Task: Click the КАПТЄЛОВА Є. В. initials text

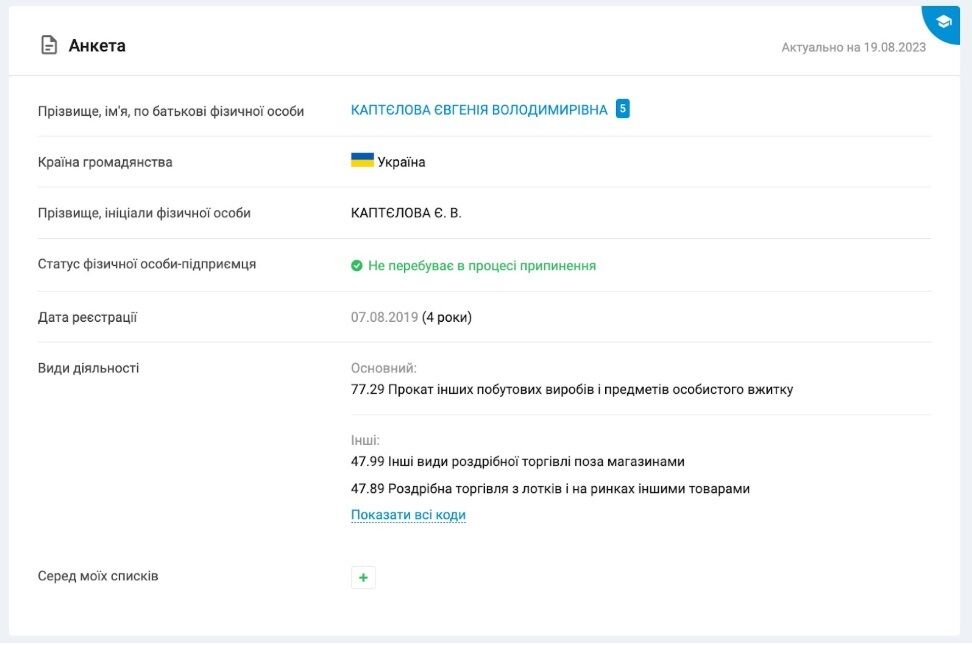Action: point(406,213)
